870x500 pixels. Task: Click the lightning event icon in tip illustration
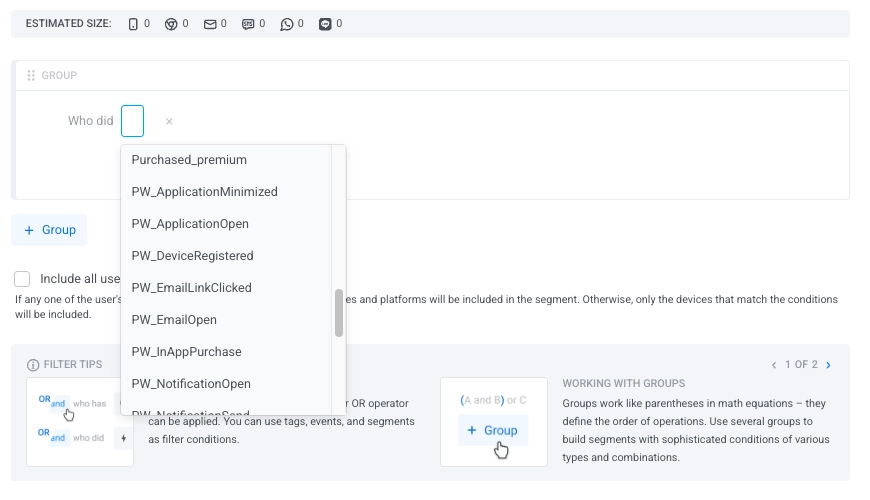click(x=123, y=438)
